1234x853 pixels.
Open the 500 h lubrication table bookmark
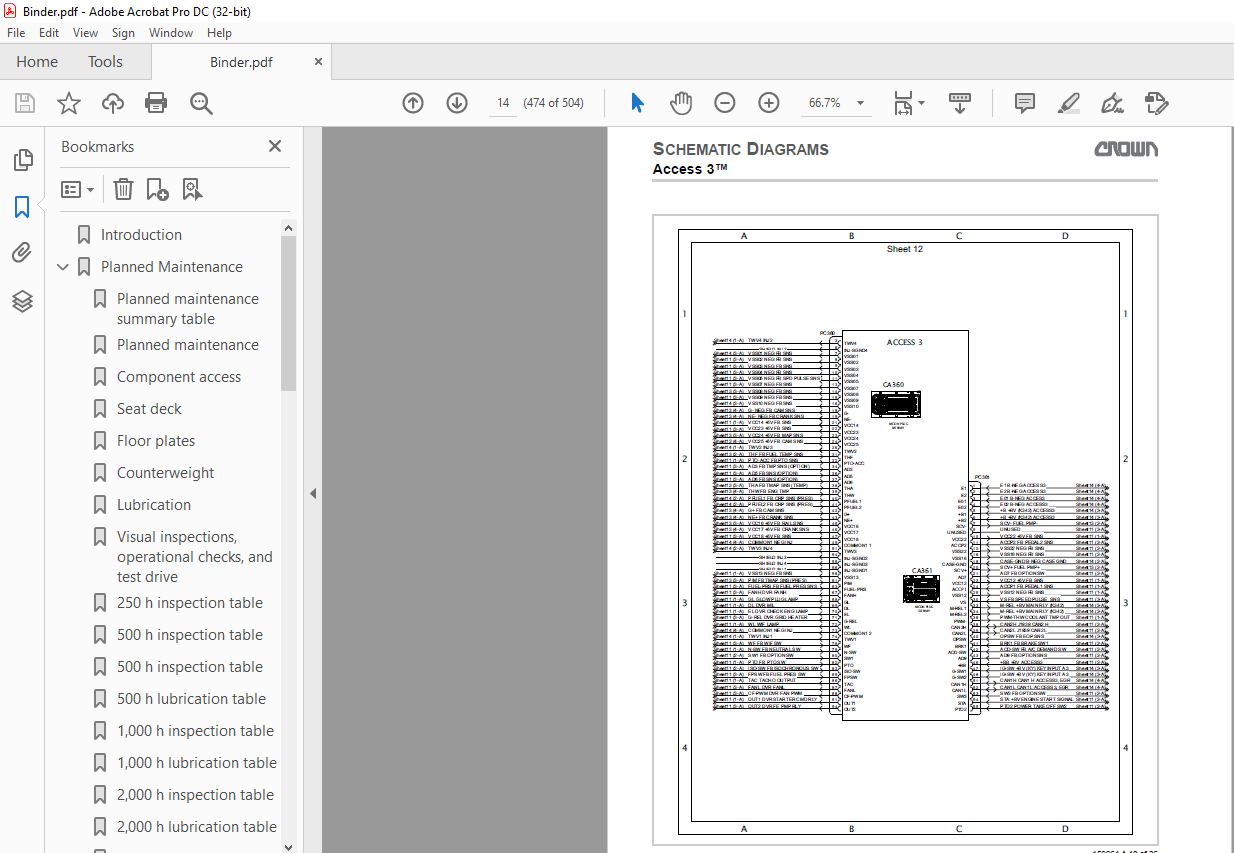point(191,699)
